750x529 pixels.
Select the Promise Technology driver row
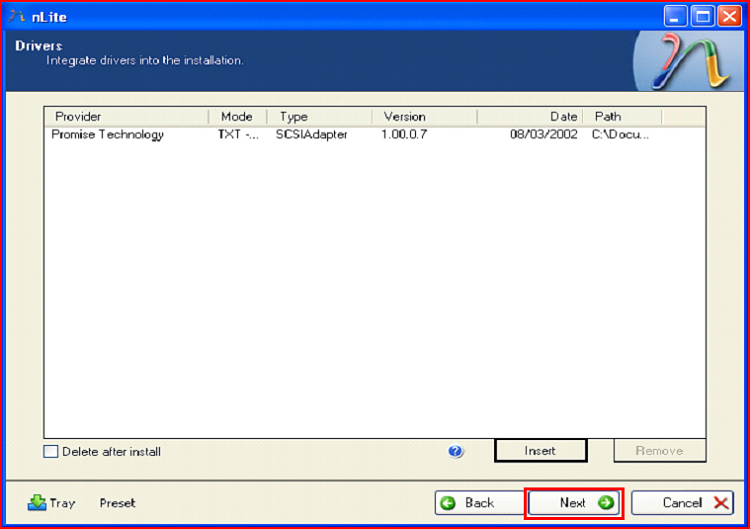[x=375, y=135]
